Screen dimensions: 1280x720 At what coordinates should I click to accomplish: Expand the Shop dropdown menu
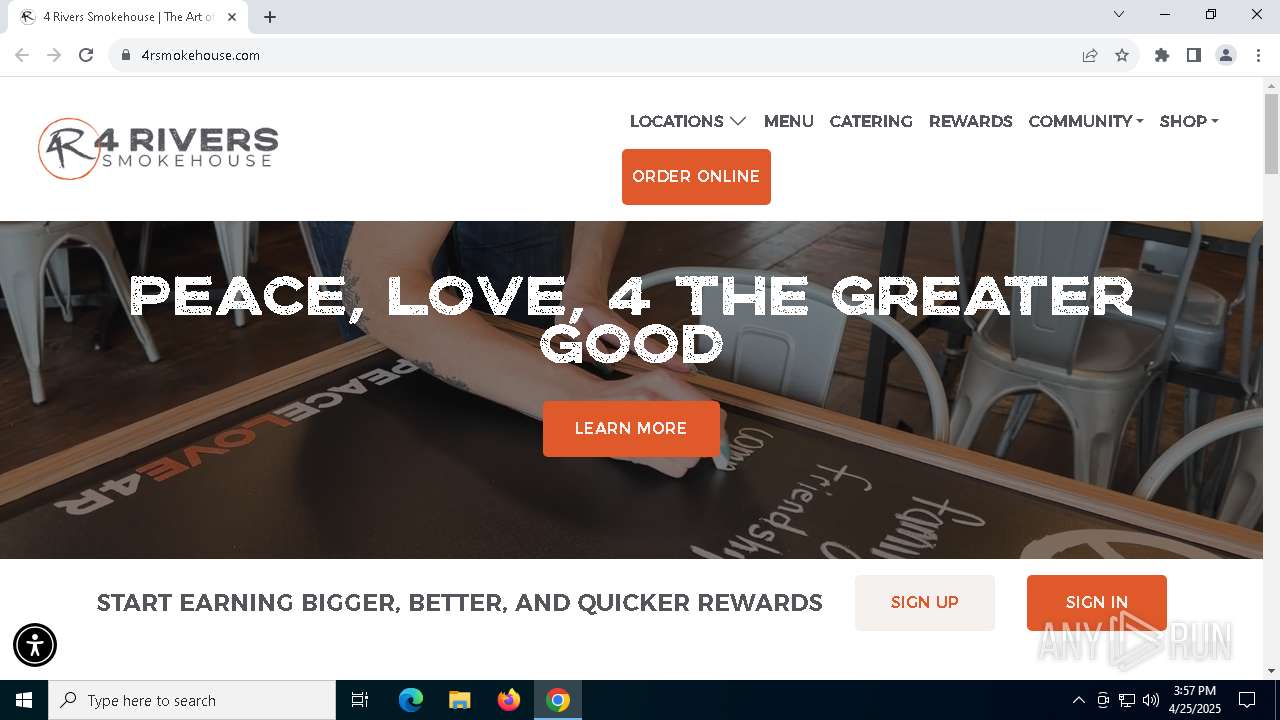tap(1189, 121)
